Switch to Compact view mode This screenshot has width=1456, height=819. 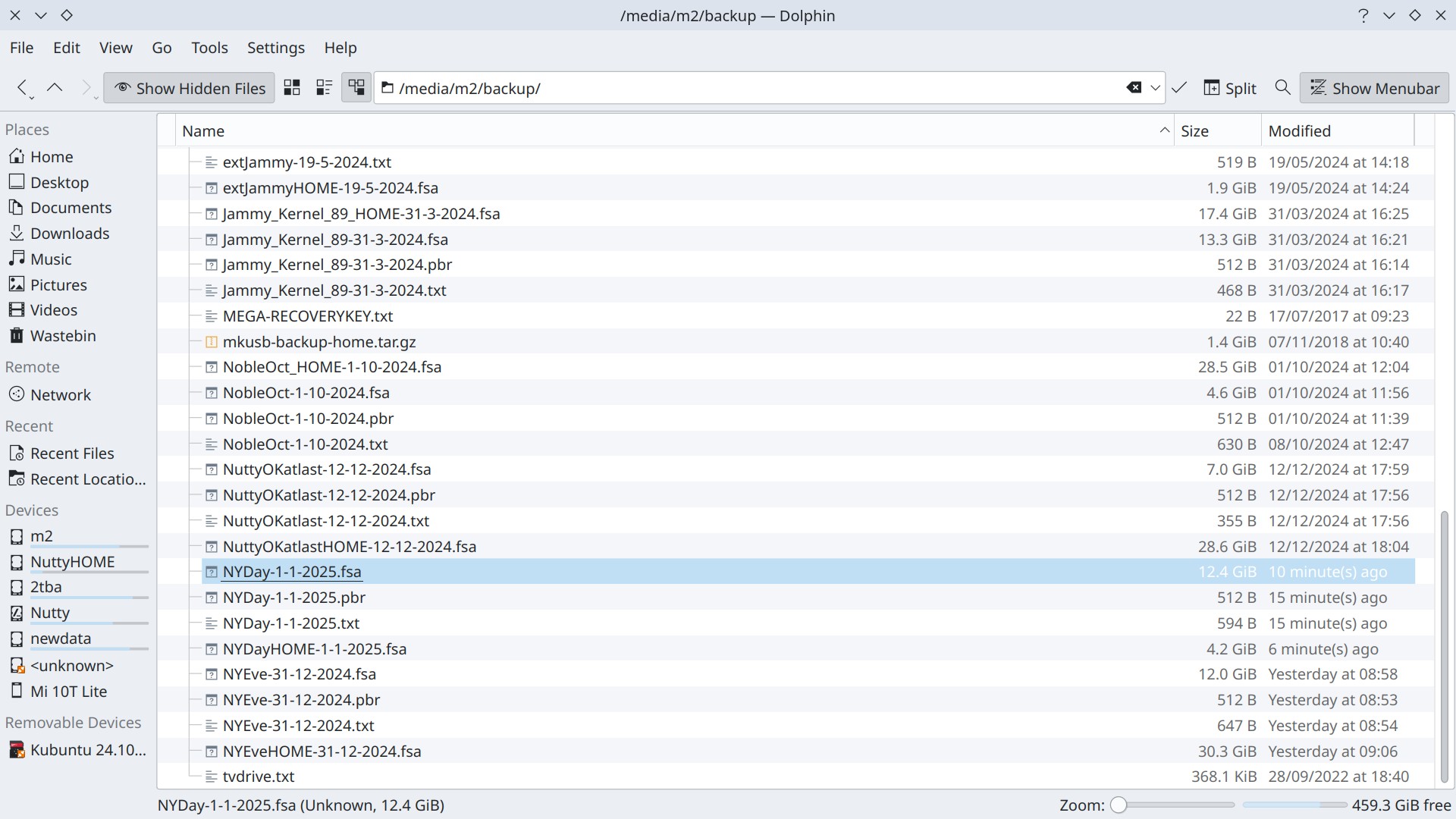click(x=324, y=88)
